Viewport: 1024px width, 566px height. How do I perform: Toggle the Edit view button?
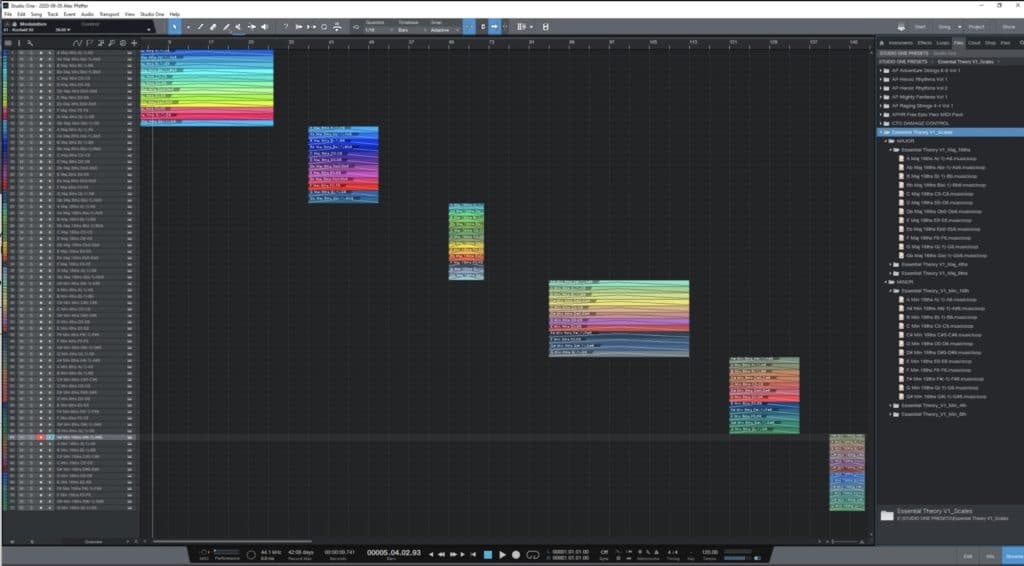[967, 556]
